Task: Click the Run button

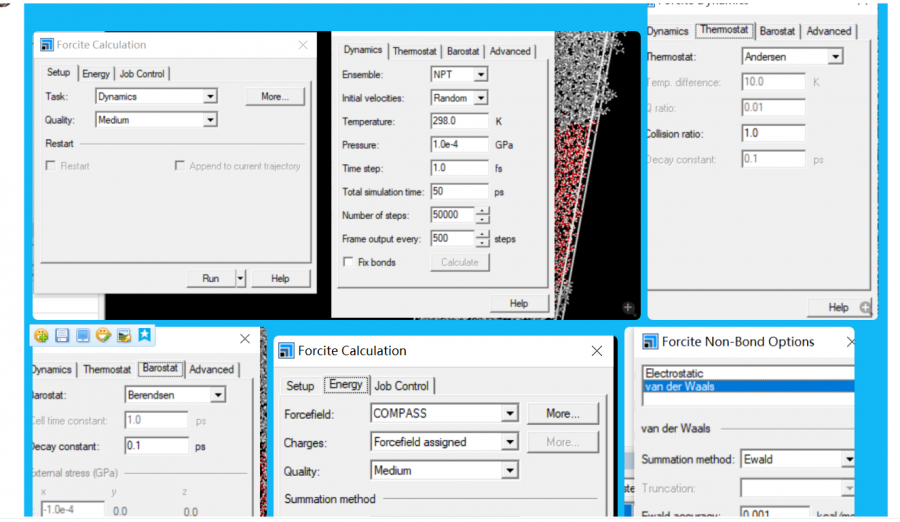Action: [x=211, y=279]
